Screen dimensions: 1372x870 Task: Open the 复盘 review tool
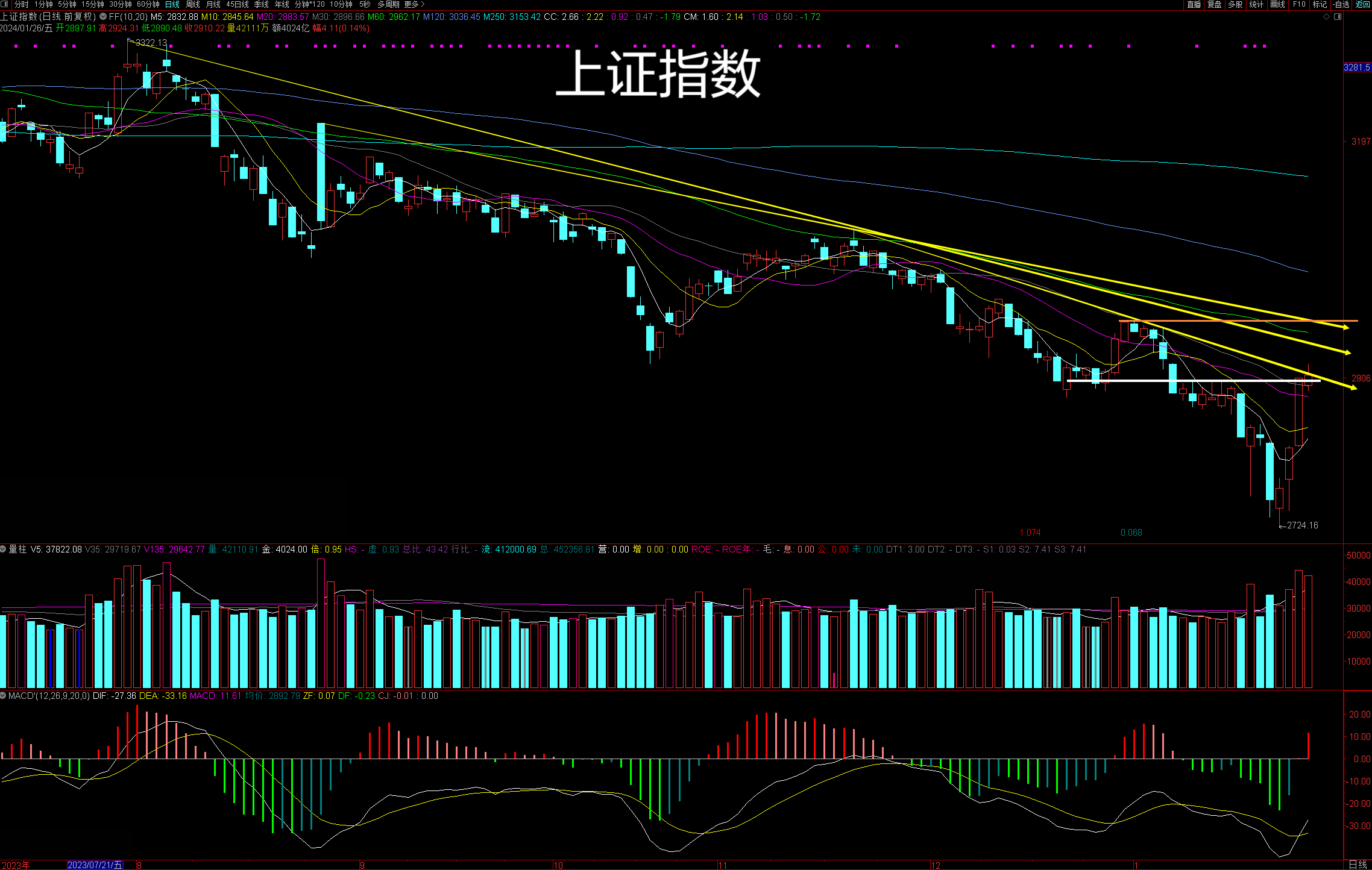point(1214,4)
